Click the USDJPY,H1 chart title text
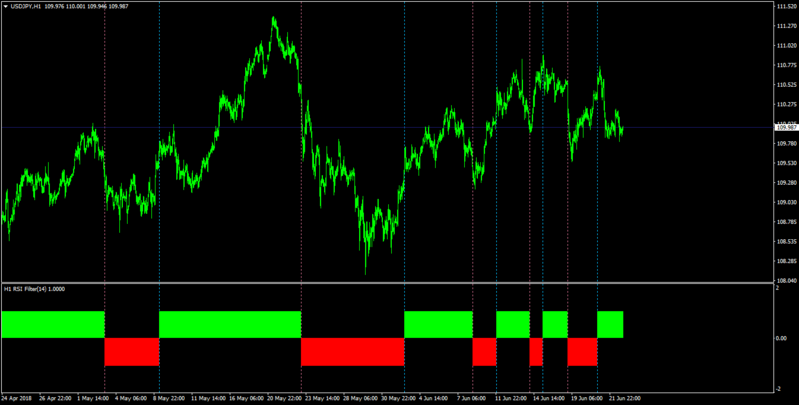The height and width of the screenshot is (405, 799). pyautogui.click(x=25, y=6)
